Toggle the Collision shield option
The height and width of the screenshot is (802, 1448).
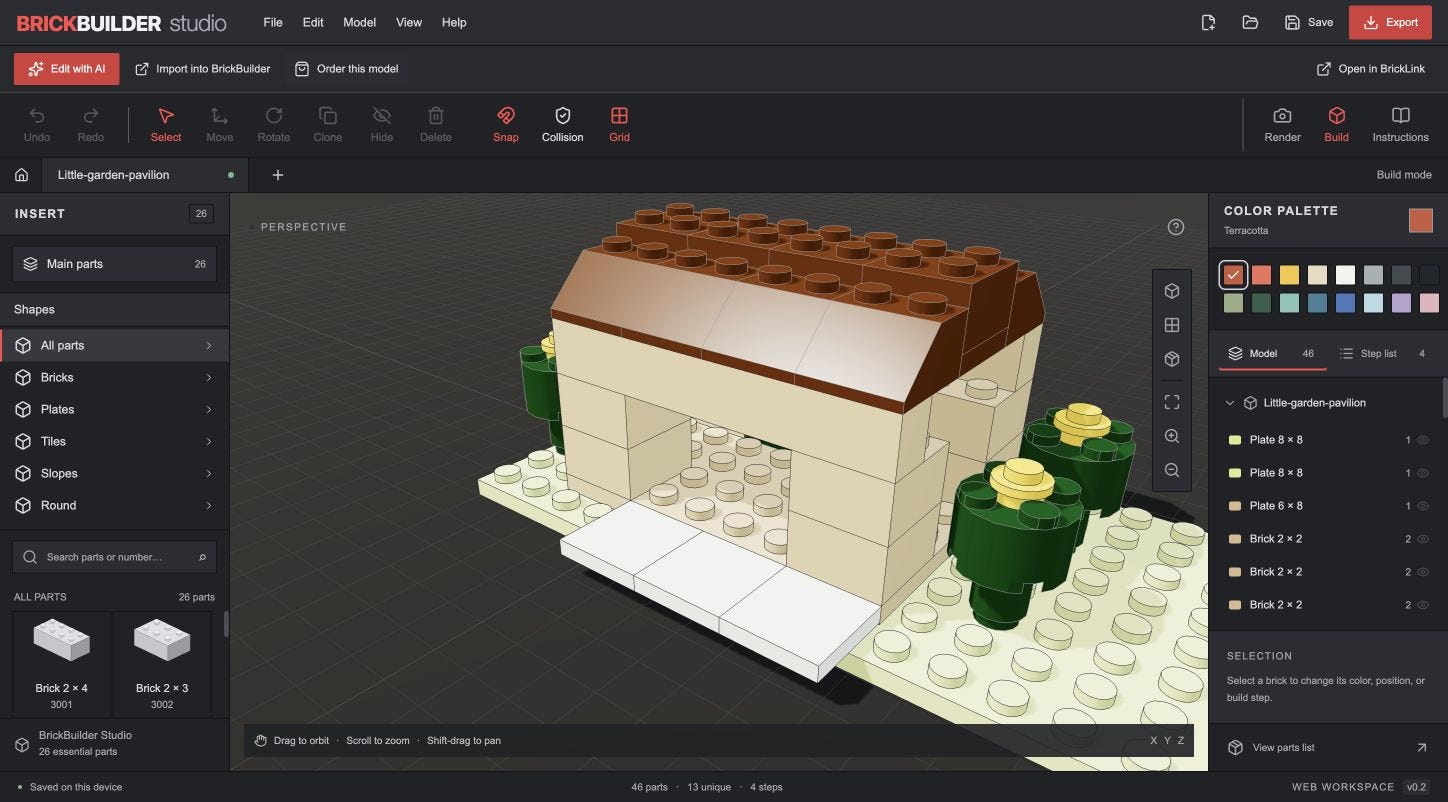(562, 125)
